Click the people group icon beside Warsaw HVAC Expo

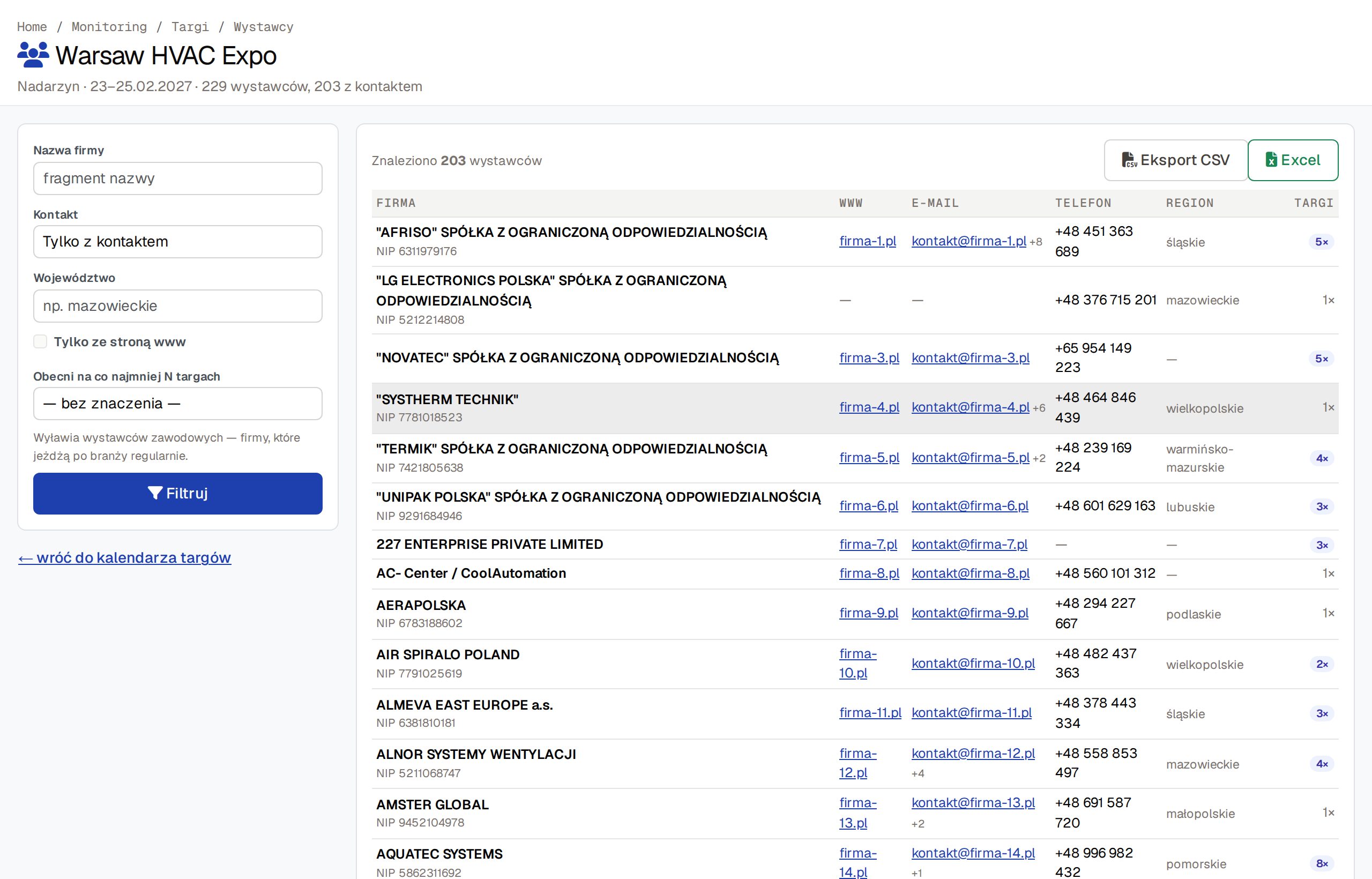[x=33, y=55]
